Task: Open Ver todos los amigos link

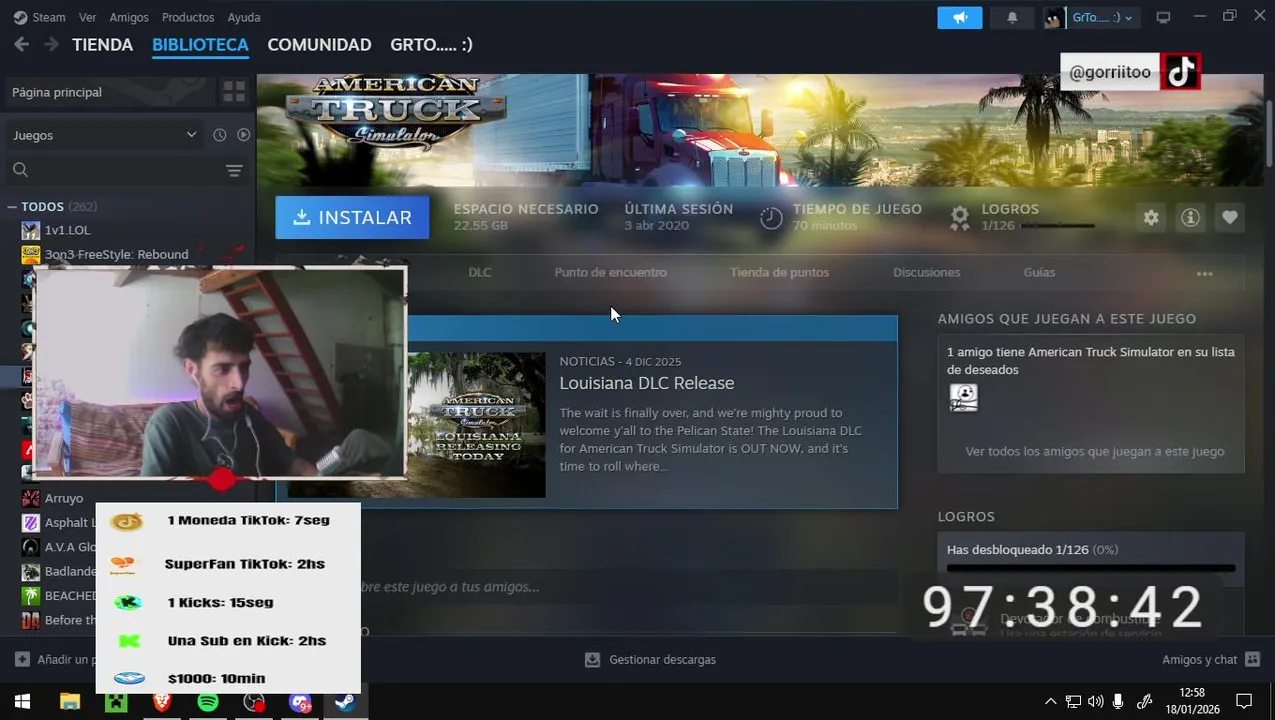Action: 1095,451
